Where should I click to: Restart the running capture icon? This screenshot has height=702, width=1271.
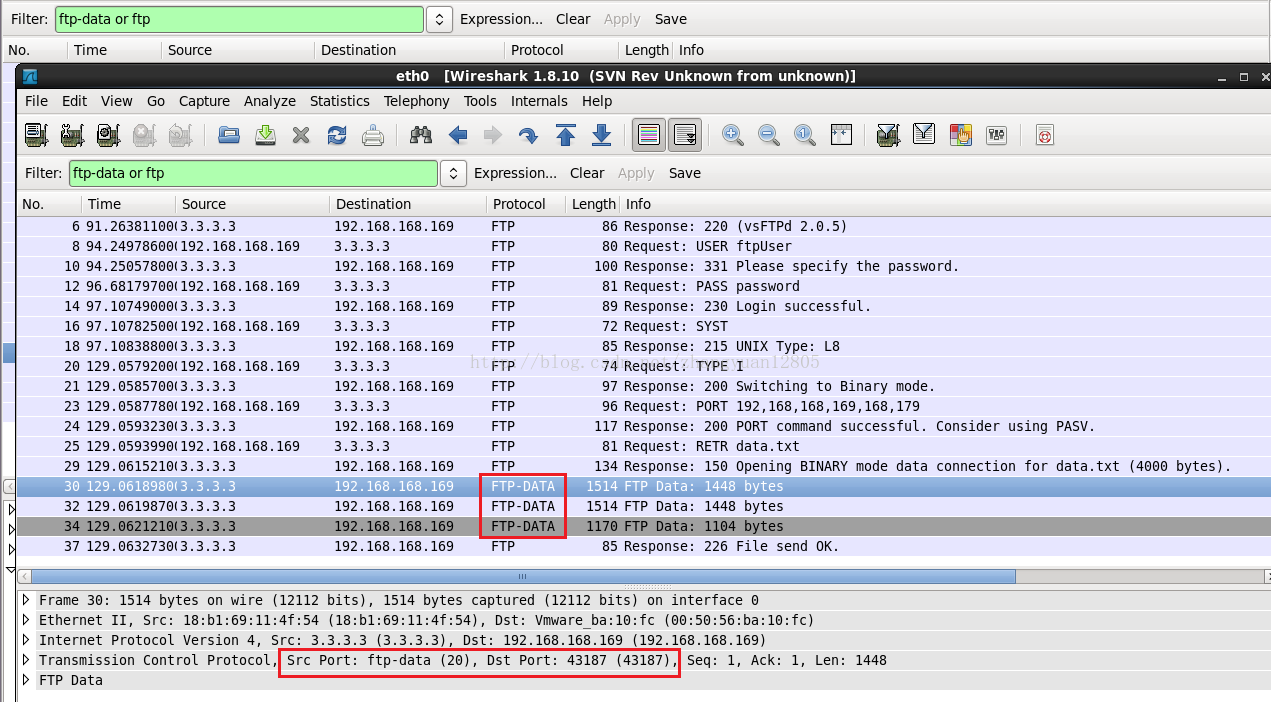coord(180,135)
